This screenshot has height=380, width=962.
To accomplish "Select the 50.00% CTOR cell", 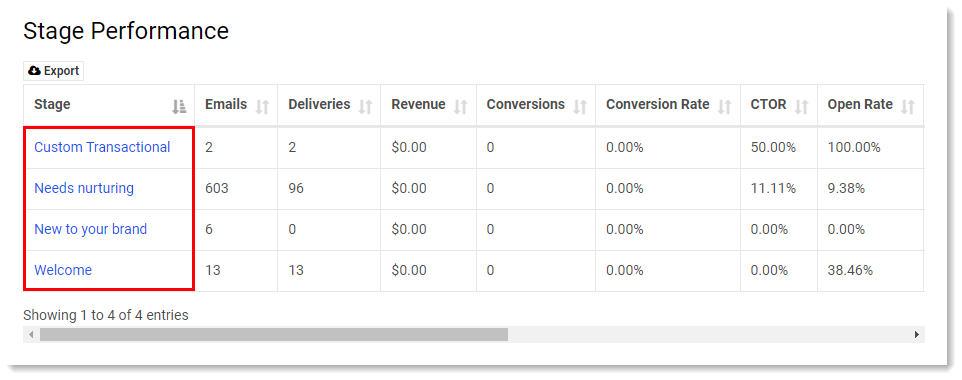I will pyautogui.click(x=779, y=147).
